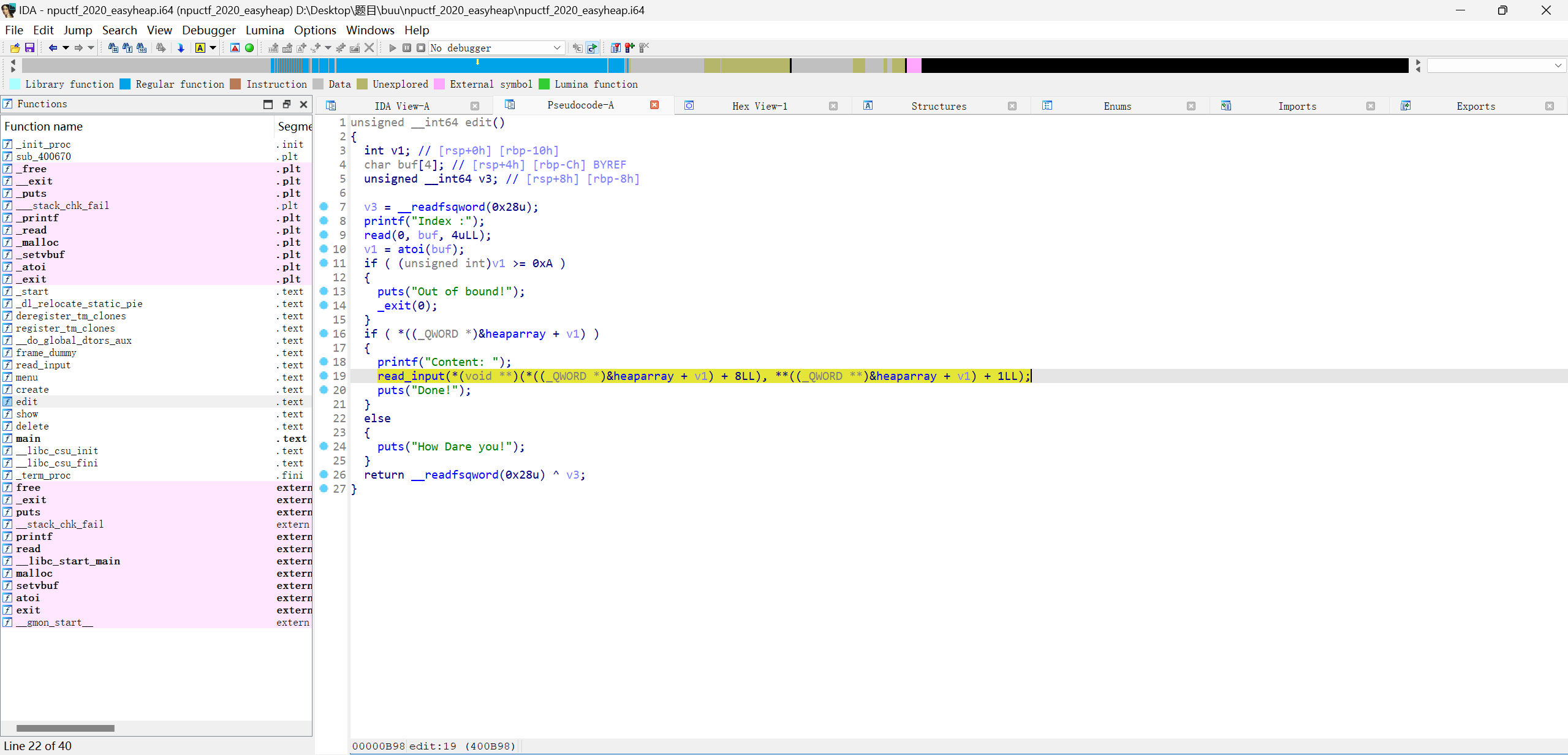The height and width of the screenshot is (755, 1568).
Task: Select the delete function row
Action: (156, 426)
